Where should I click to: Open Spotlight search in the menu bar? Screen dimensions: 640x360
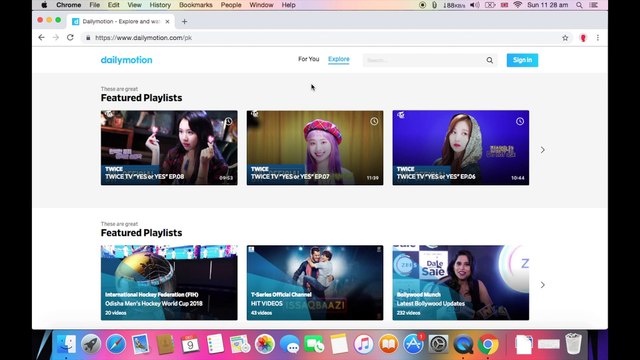pos(579,5)
